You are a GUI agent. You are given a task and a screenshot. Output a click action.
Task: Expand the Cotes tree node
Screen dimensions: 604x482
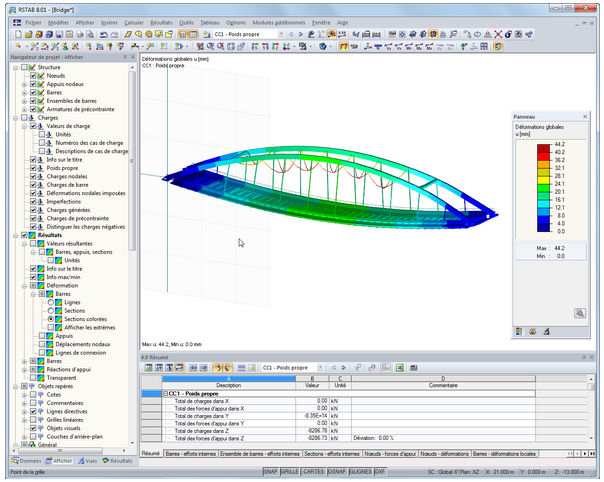pyautogui.click(x=24, y=395)
